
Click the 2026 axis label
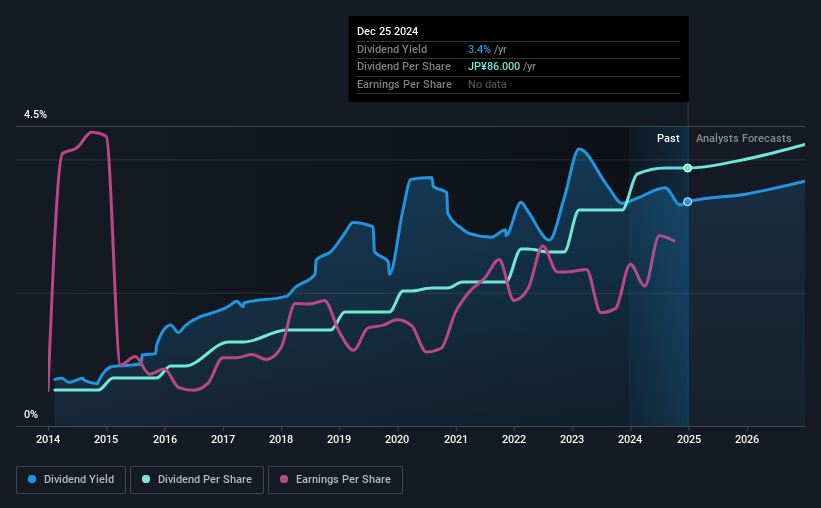point(747,439)
